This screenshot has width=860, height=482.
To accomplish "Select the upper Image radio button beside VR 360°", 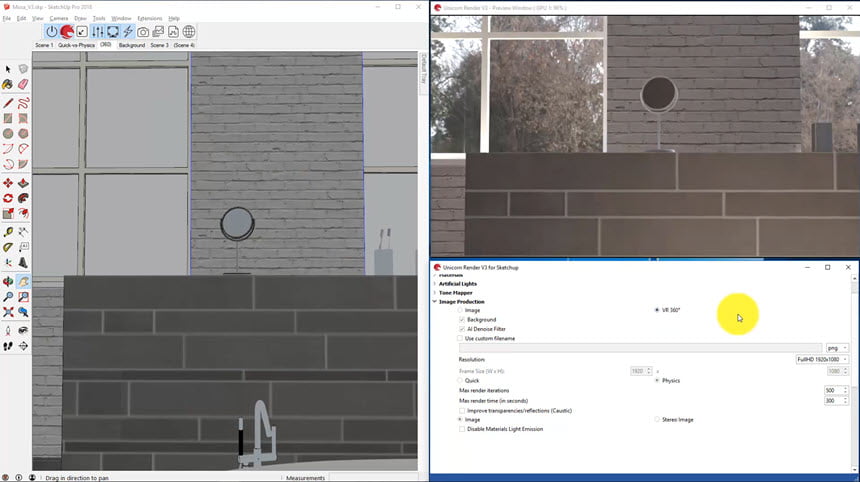I will [460, 310].
